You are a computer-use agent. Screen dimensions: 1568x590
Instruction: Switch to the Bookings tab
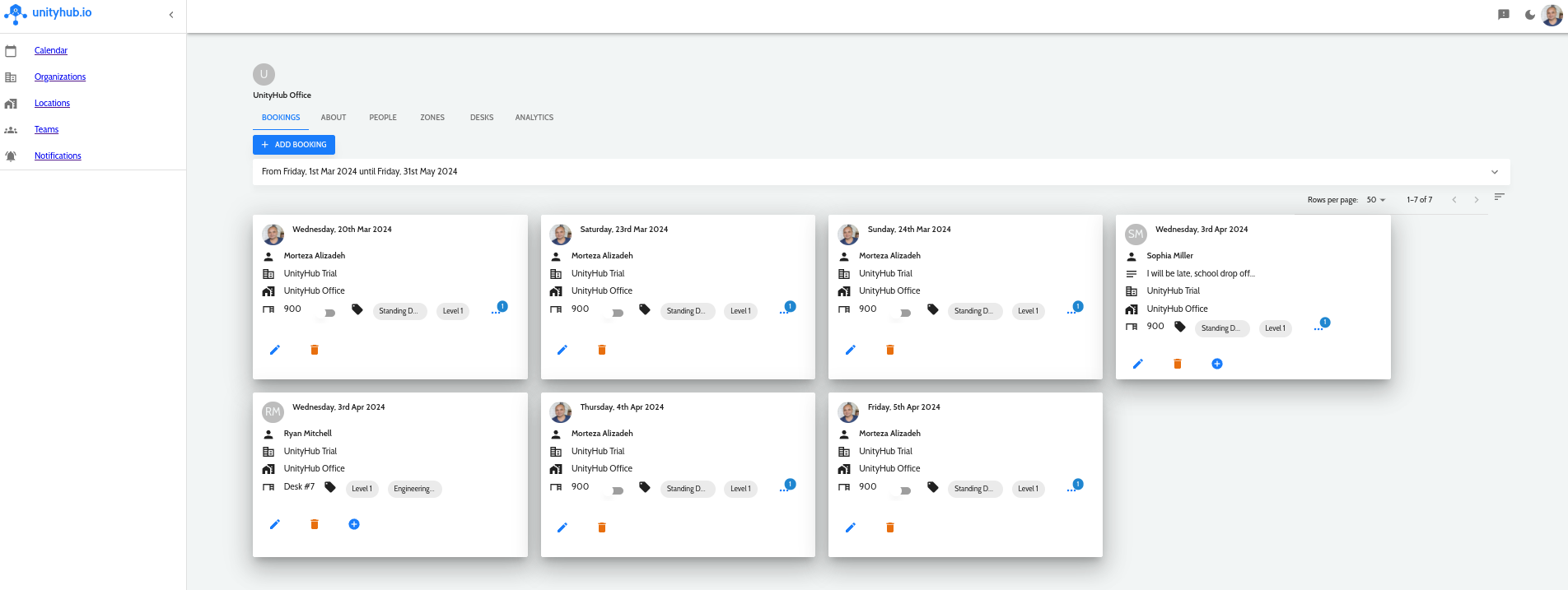pyautogui.click(x=281, y=118)
